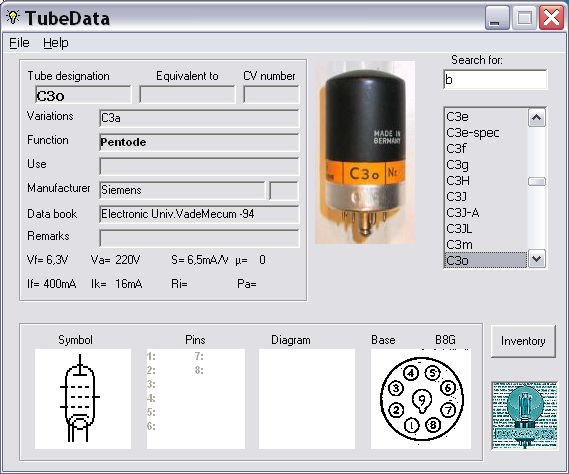569x474 pixels.
Task: Click the Variations field showing C3a
Action: [199, 118]
